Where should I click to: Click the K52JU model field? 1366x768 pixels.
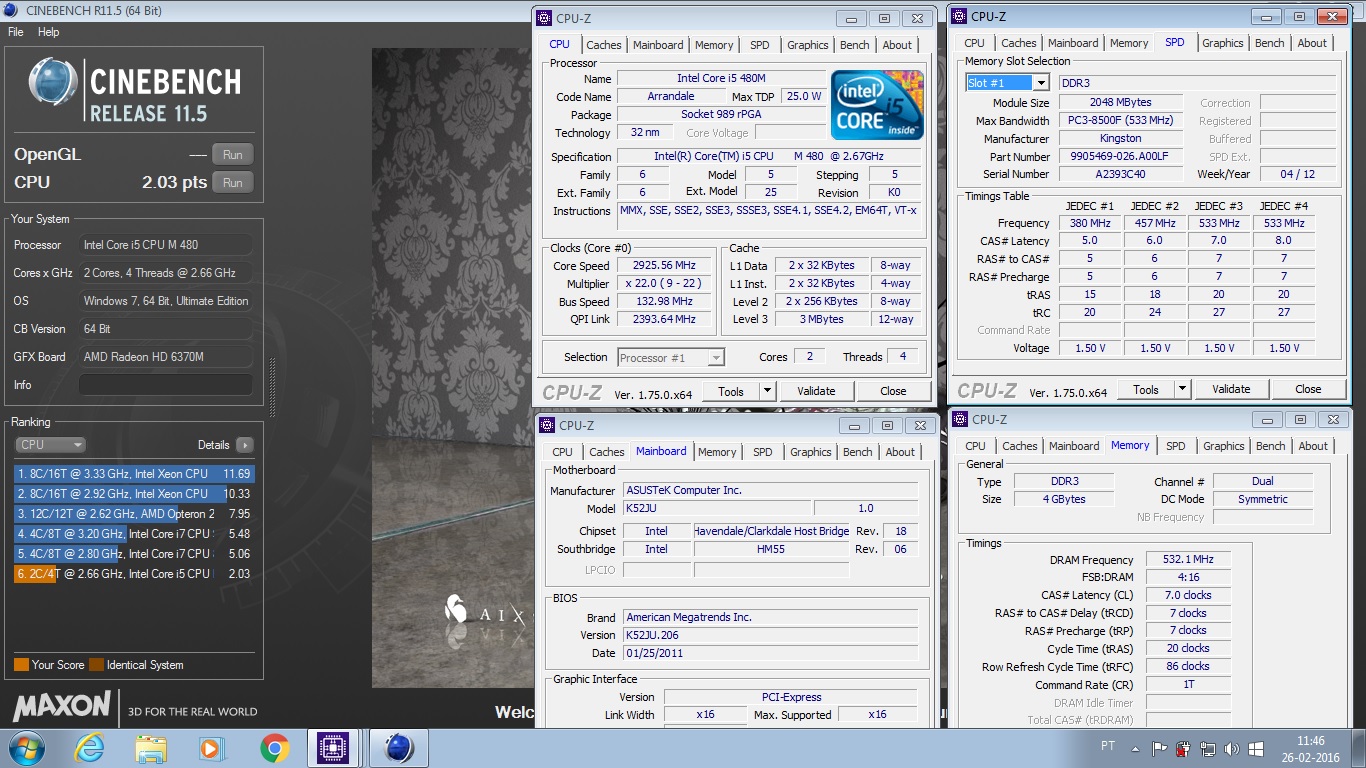[717, 508]
